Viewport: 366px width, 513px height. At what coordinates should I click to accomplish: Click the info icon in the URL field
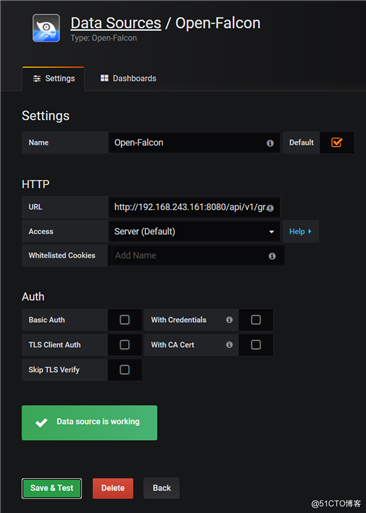270,208
